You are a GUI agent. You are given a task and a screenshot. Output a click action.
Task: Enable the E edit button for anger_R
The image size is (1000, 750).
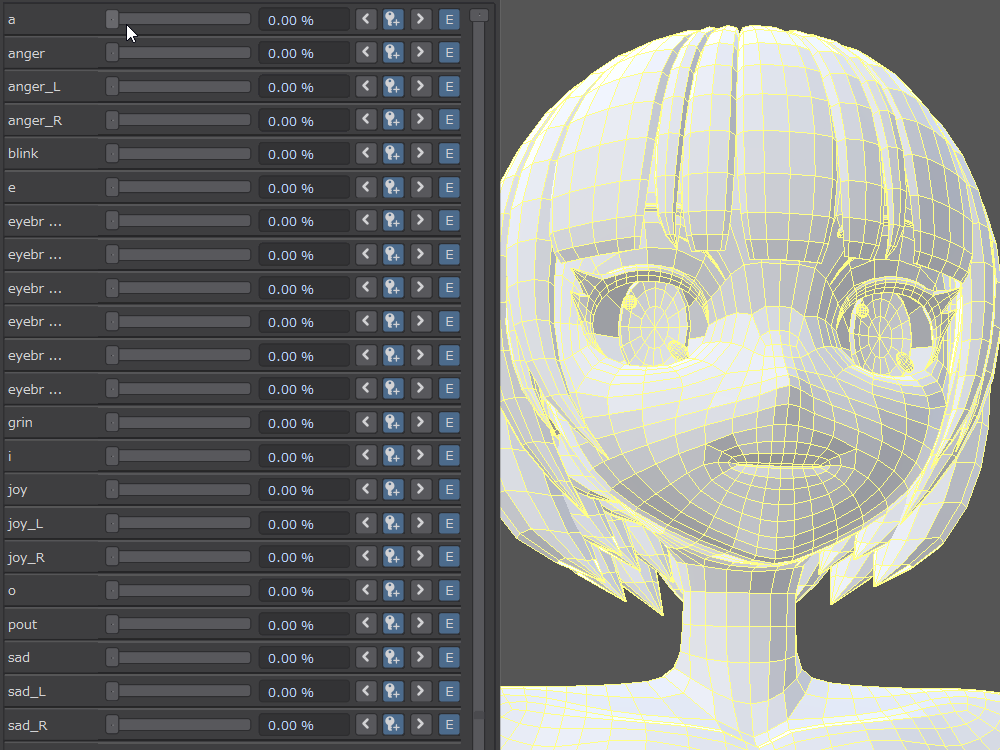[449, 120]
